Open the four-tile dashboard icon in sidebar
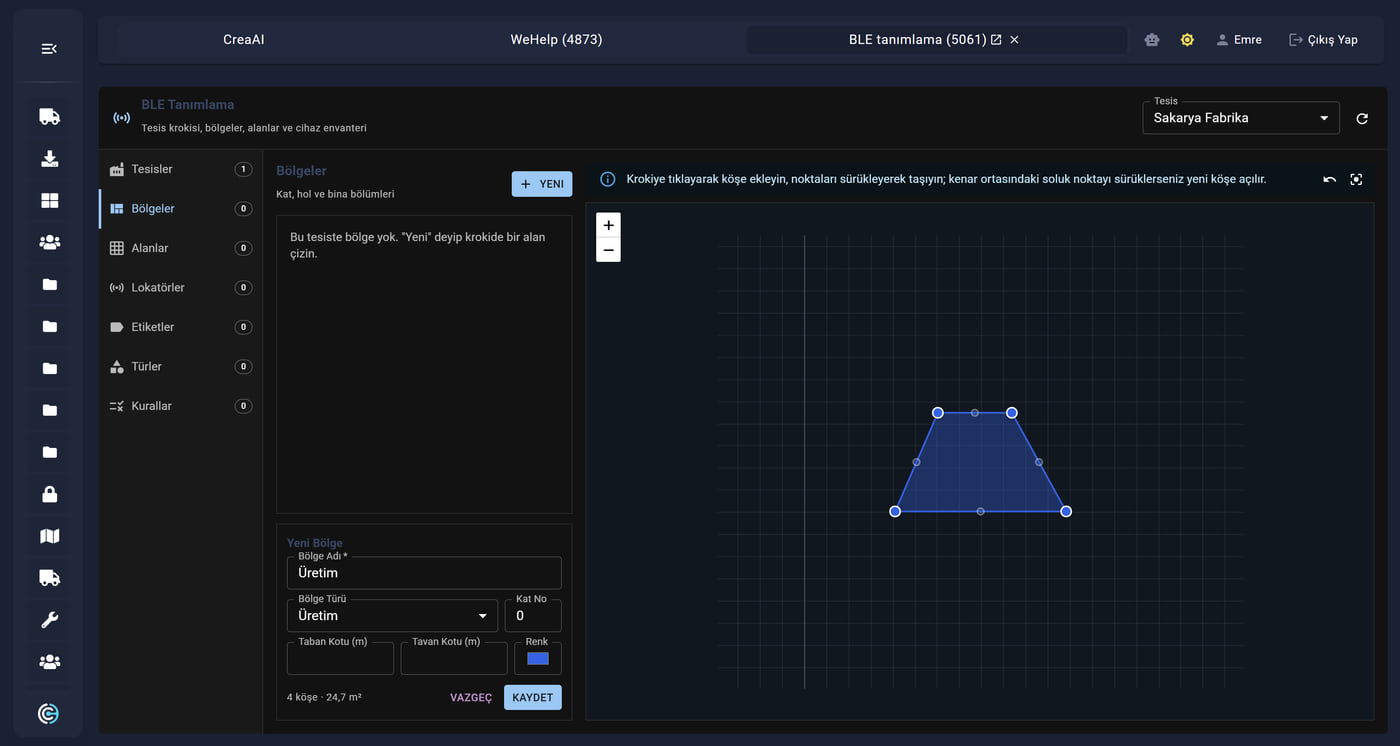This screenshot has width=1400, height=746. [x=49, y=200]
